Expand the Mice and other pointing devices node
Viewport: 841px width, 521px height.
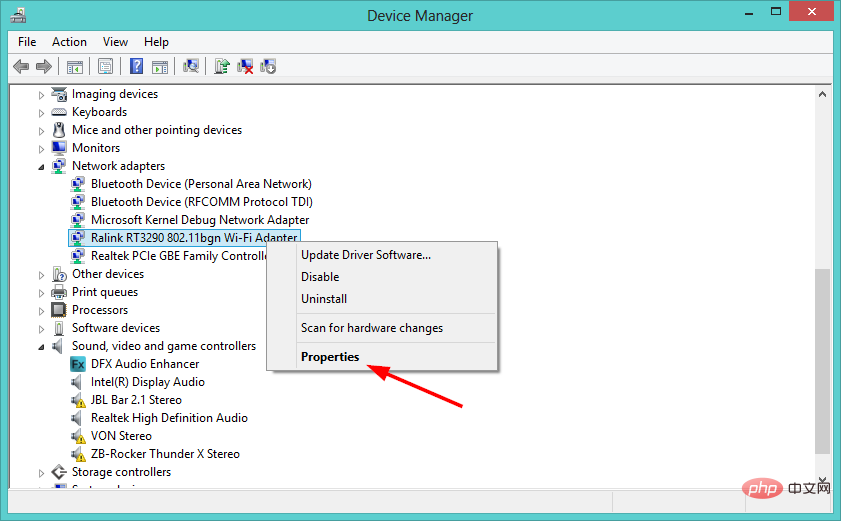pyautogui.click(x=41, y=131)
